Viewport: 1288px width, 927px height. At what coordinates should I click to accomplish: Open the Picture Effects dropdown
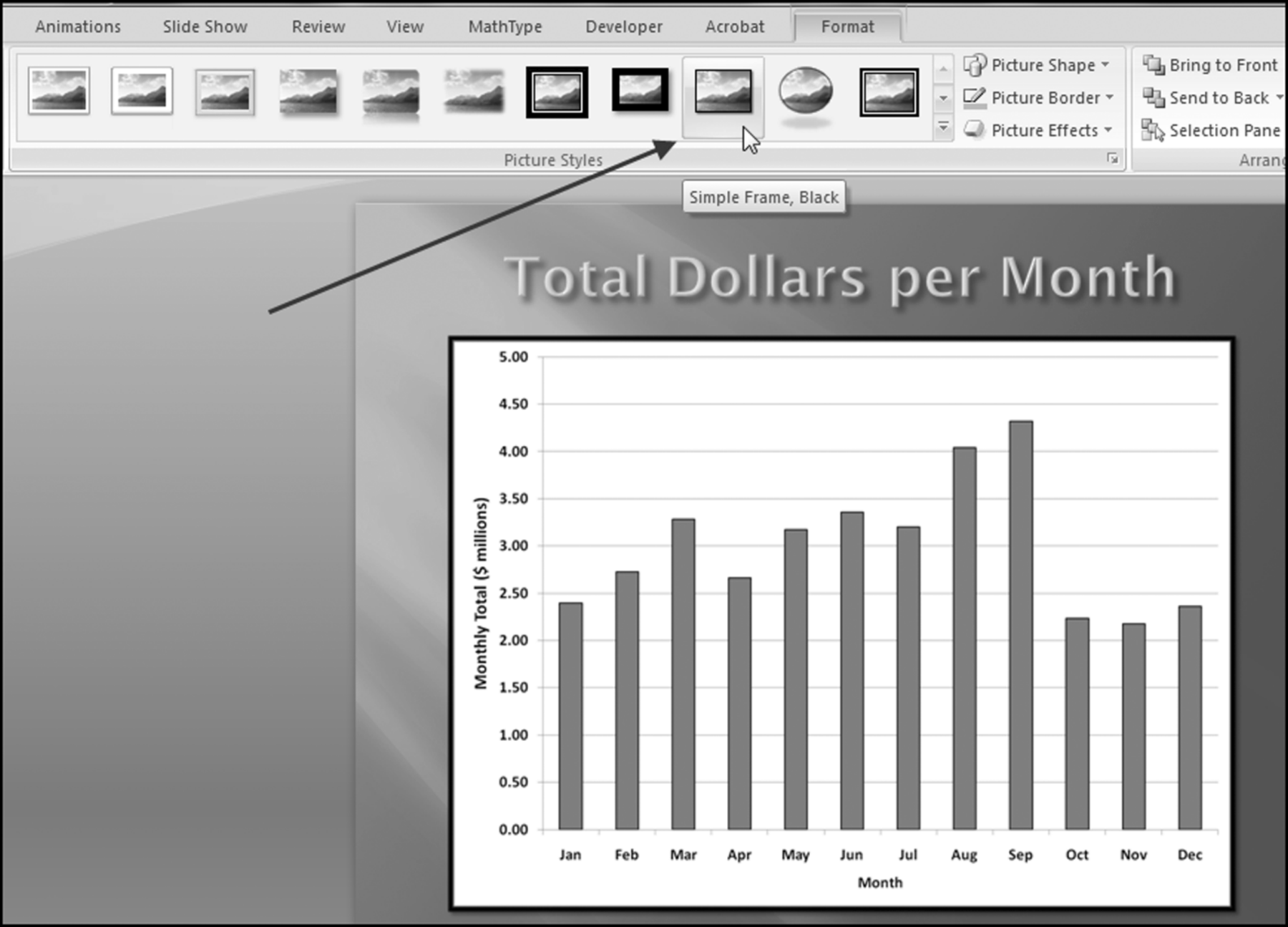coord(1038,130)
